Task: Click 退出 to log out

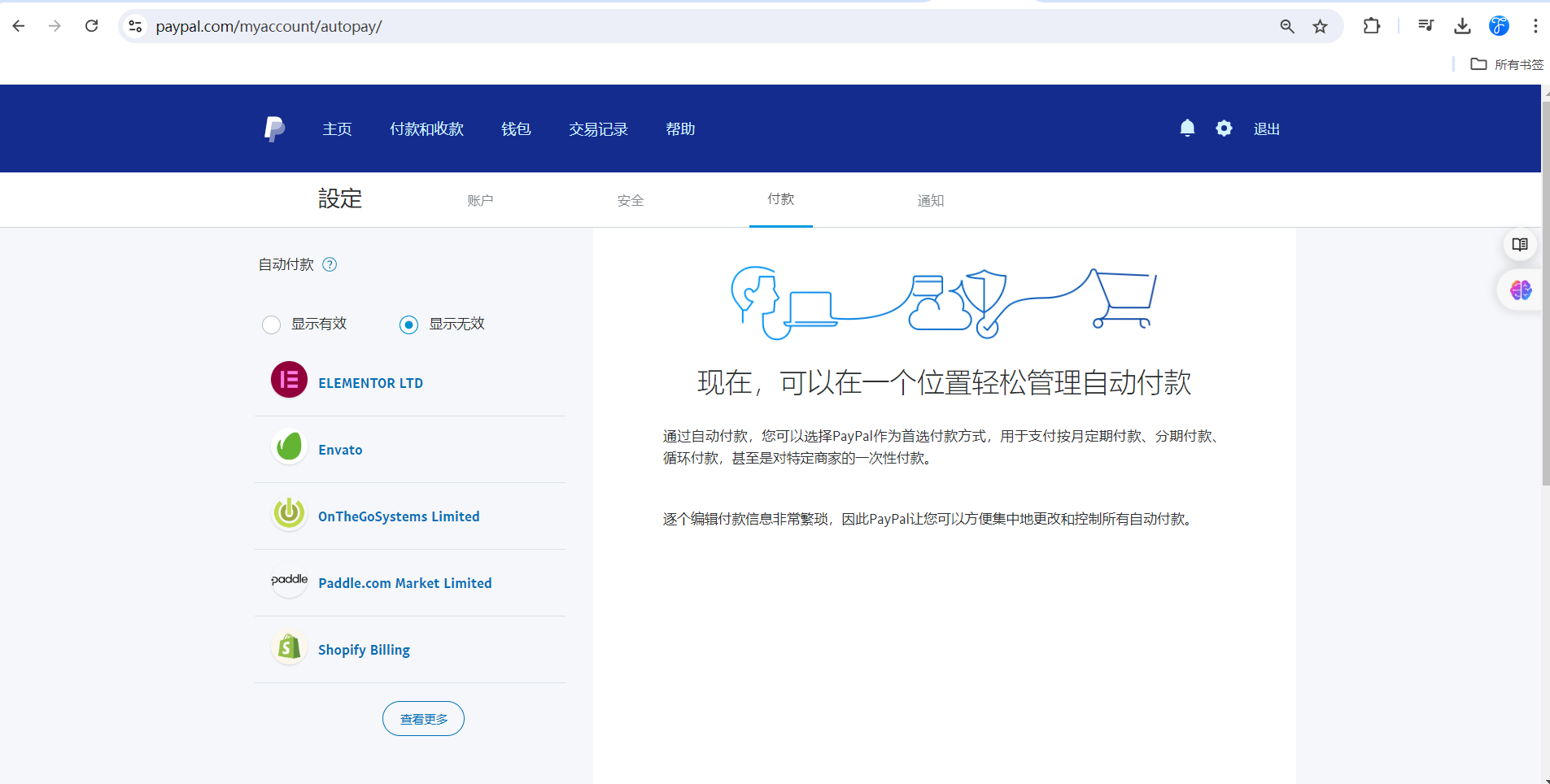Action: click(1267, 128)
